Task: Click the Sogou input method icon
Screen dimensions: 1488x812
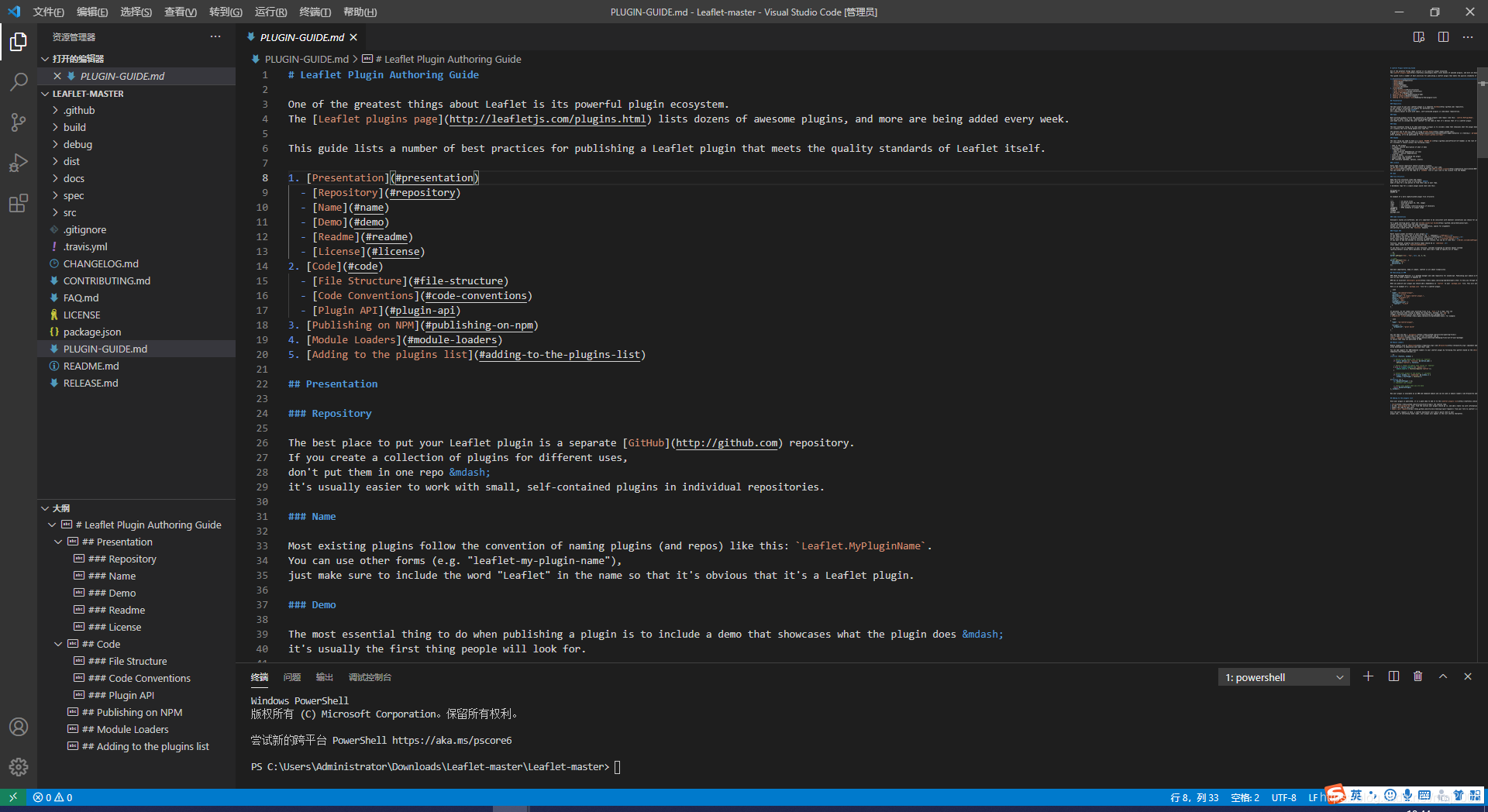Action: click(1335, 795)
